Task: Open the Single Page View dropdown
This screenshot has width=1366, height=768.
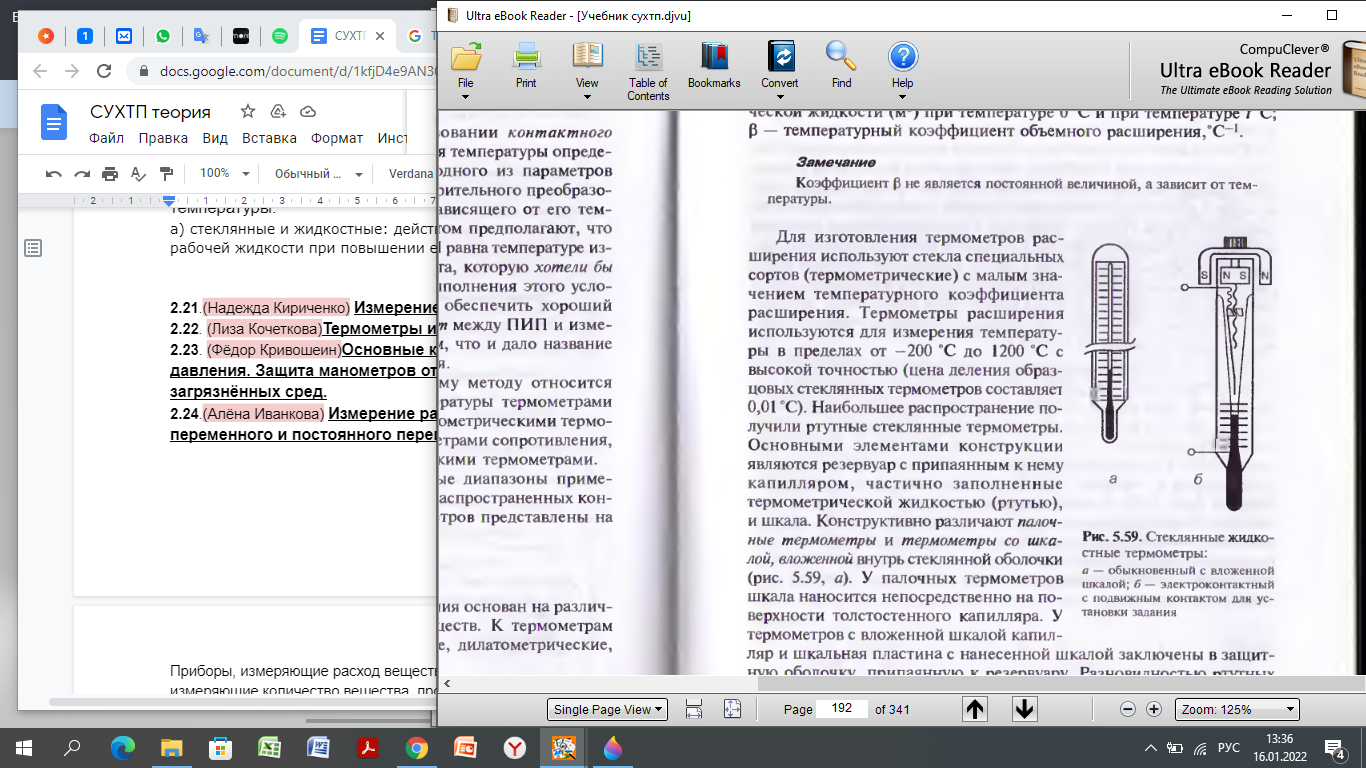Action: point(608,709)
